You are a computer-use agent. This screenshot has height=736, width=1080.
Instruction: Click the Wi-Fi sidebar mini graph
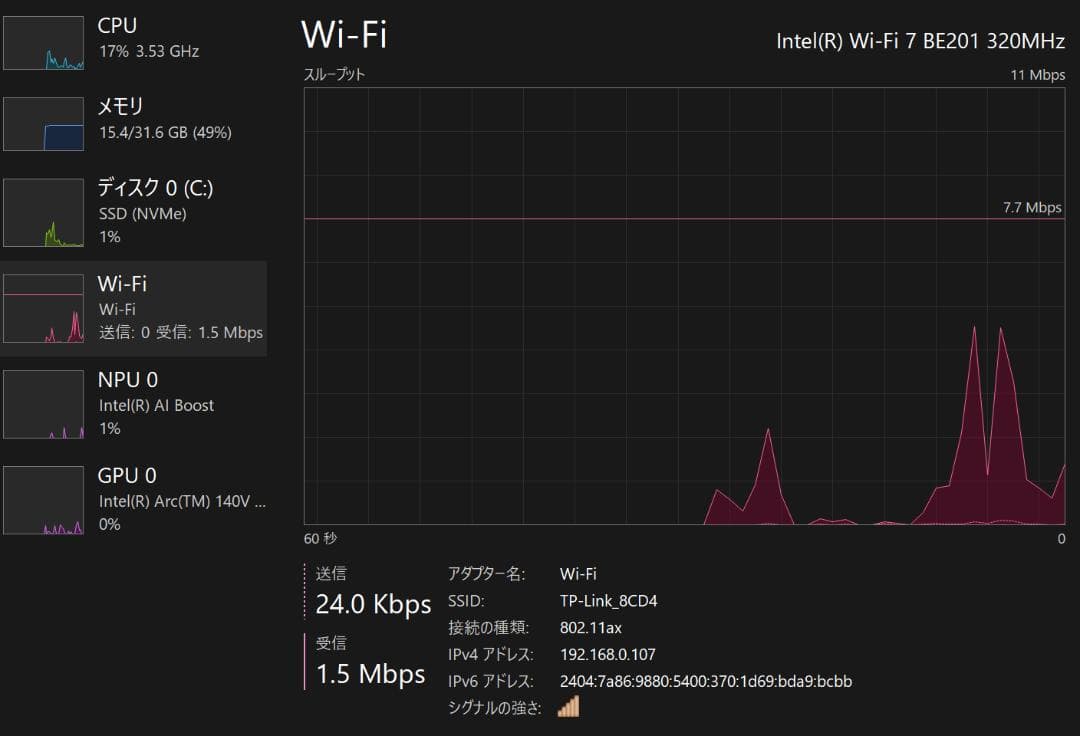point(43,309)
